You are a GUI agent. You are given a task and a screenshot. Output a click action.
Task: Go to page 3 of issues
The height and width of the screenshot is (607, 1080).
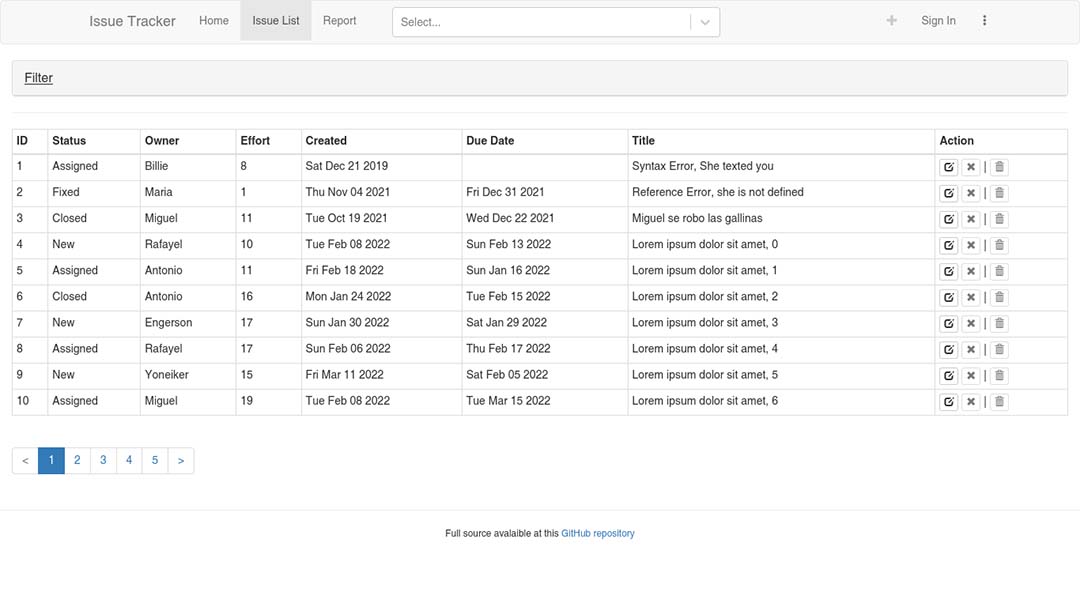[103, 461]
